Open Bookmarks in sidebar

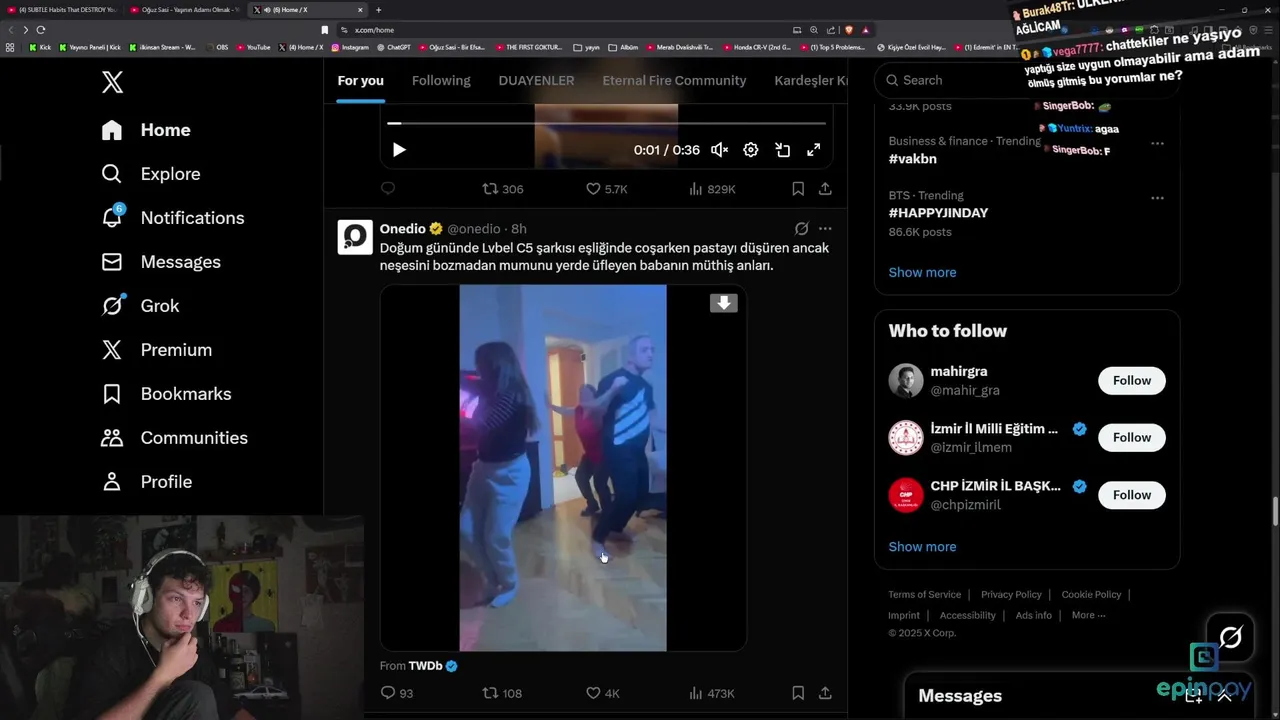pyautogui.click(x=166, y=394)
